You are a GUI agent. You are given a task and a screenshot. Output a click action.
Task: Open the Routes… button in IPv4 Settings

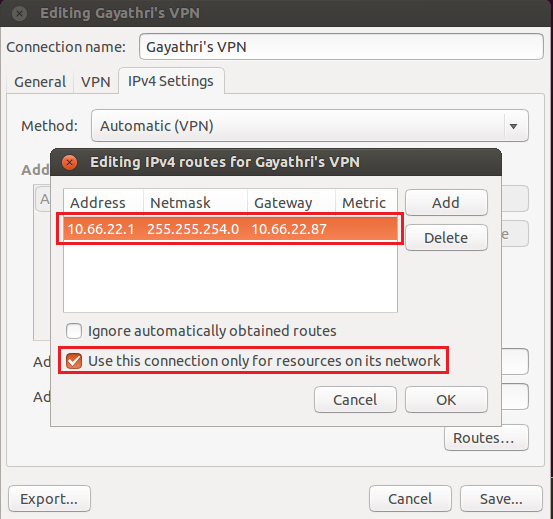[486, 438]
